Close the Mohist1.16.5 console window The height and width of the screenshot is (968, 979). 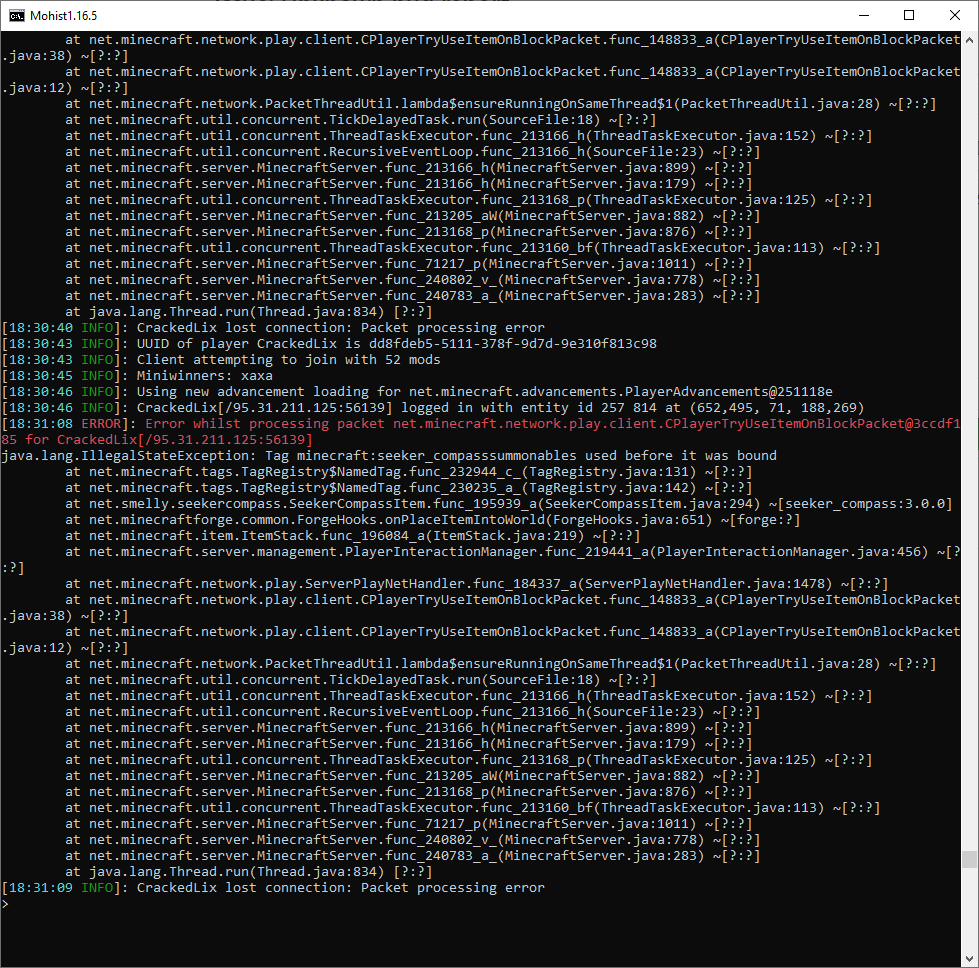coord(955,16)
